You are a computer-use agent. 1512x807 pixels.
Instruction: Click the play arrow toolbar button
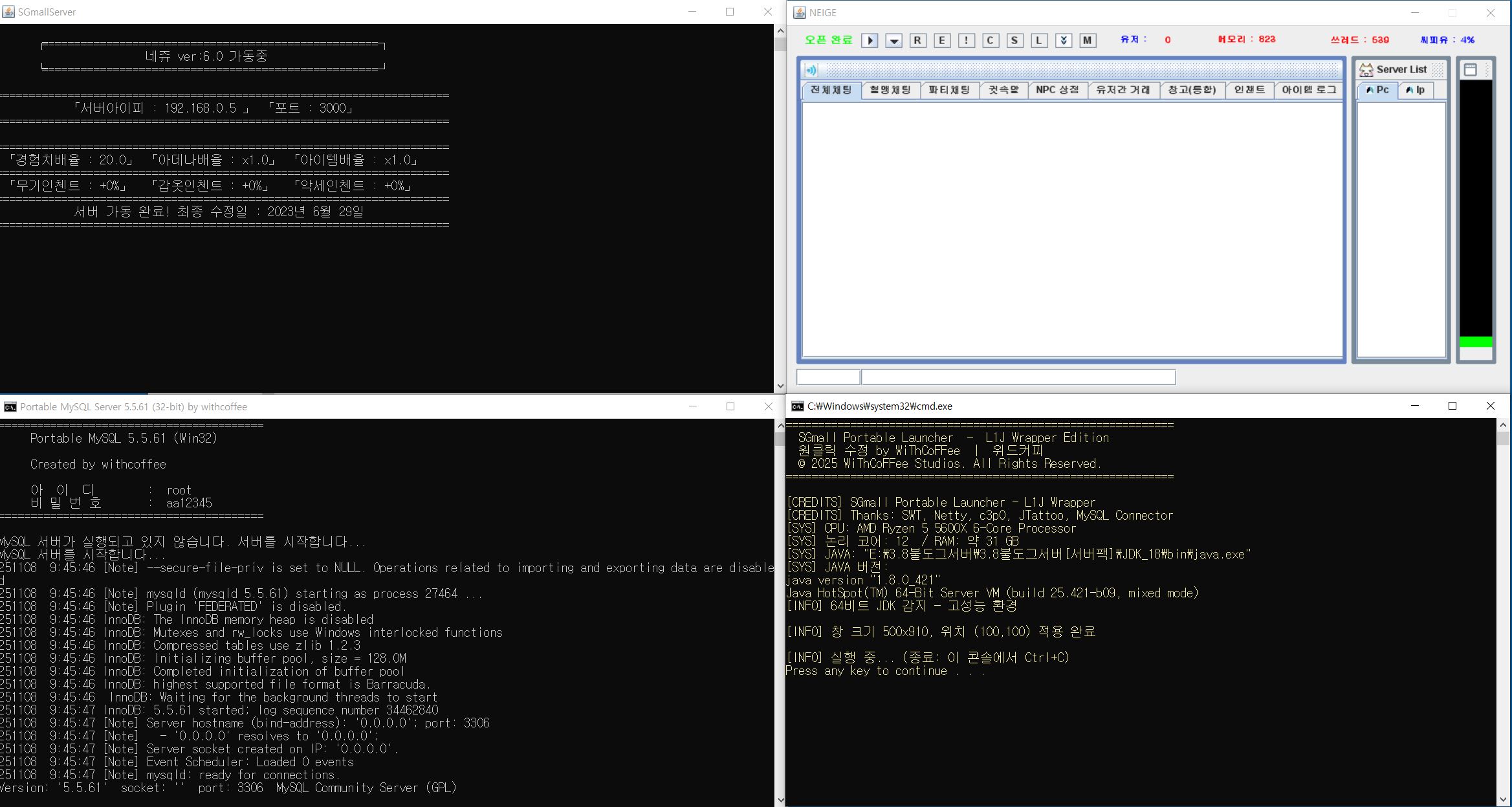pos(870,41)
